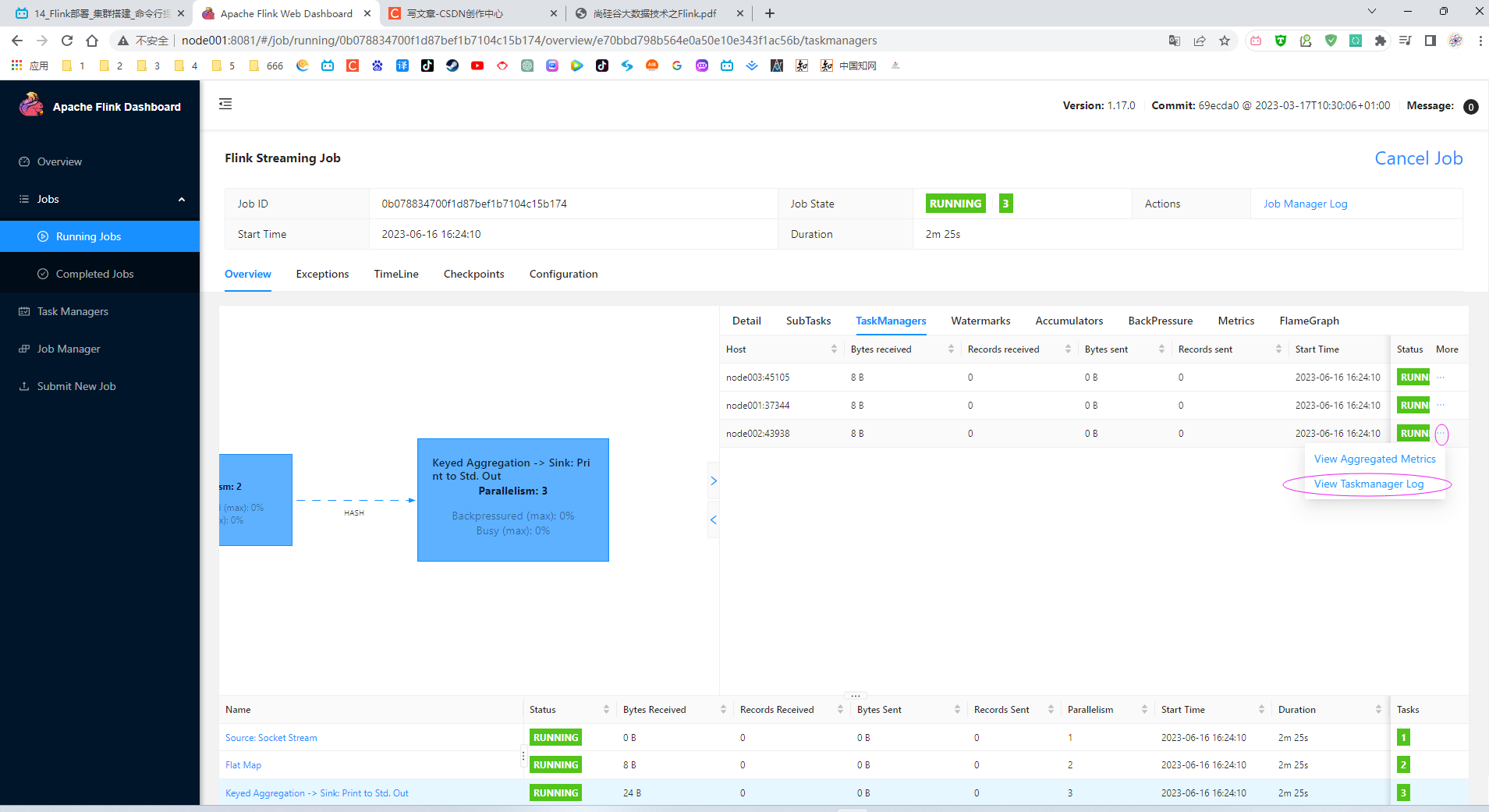Open More options for node001:37344

tap(1441, 406)
